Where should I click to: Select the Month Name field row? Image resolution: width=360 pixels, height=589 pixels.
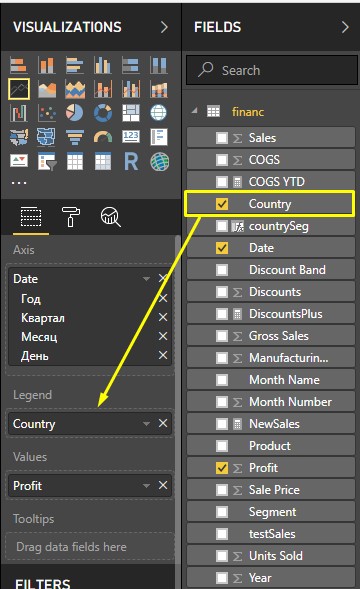271,380
